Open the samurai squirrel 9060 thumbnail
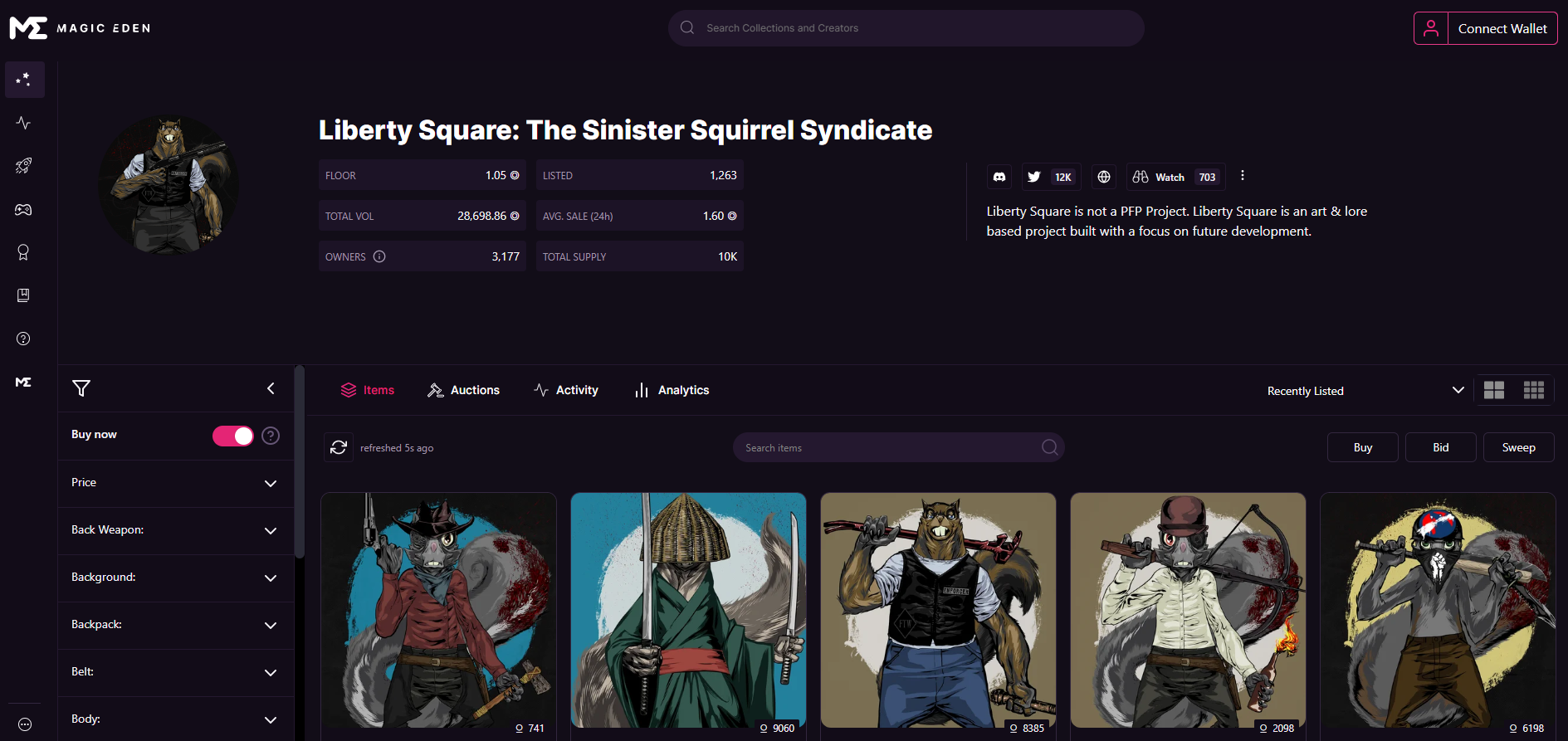 pos(688,610)
